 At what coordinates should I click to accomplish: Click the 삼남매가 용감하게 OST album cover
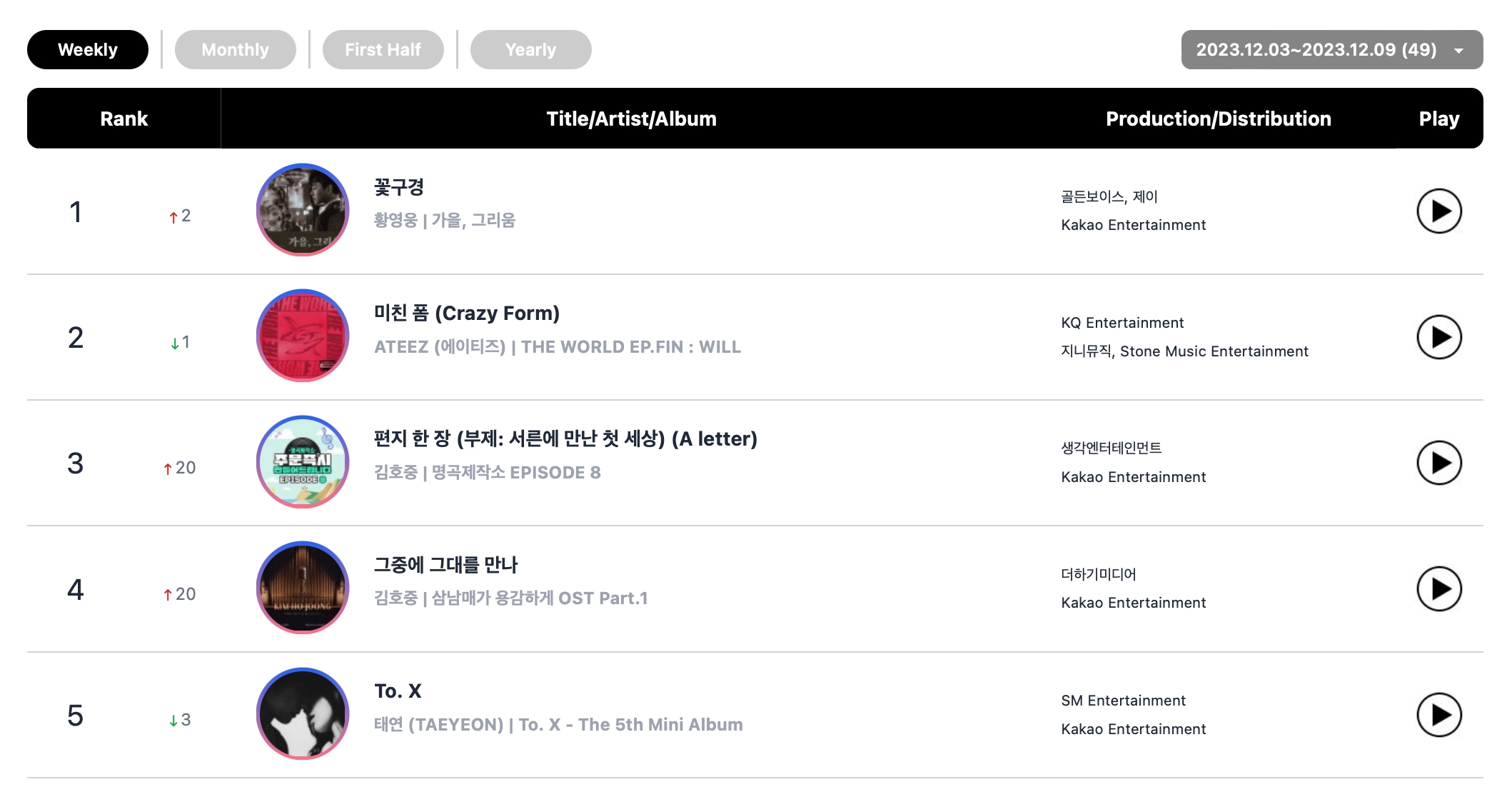(x=303, y=588)
